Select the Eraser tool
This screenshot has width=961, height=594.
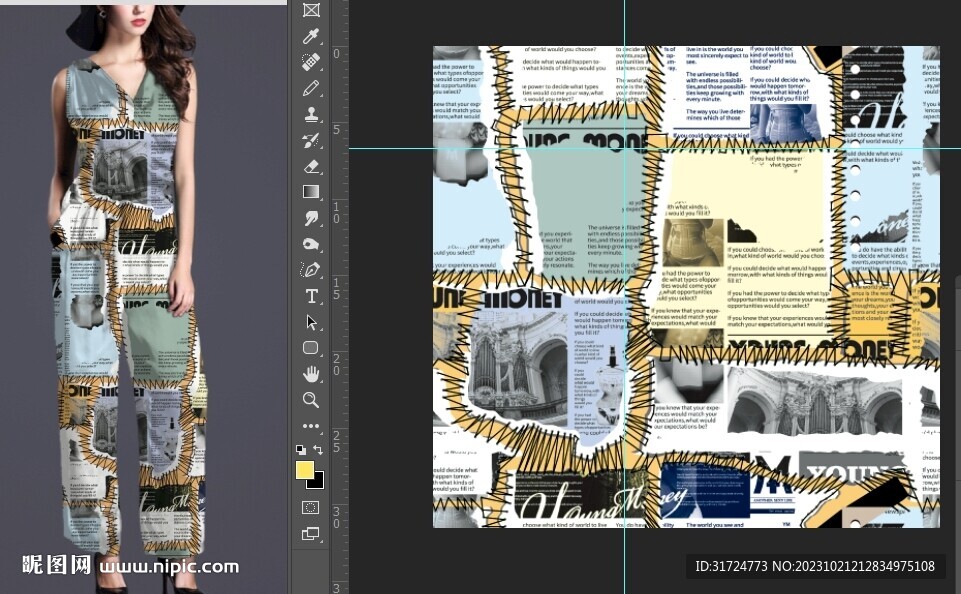pyautogui.click(x=311, y=166)
